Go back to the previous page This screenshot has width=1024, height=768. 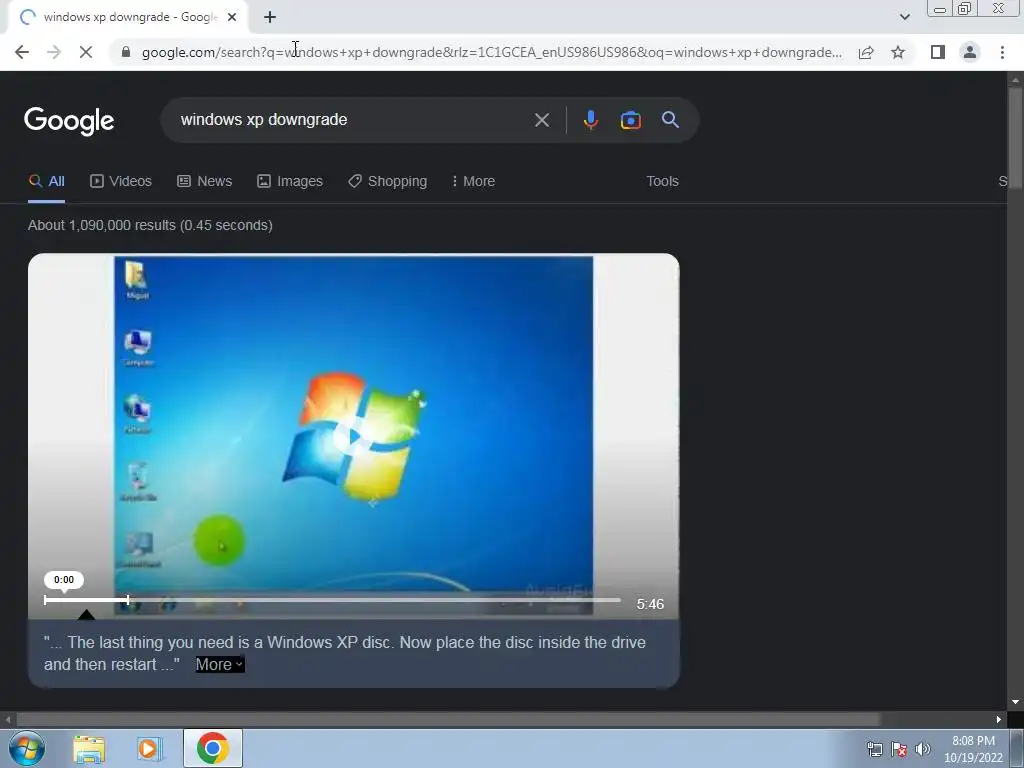(22, 52)
